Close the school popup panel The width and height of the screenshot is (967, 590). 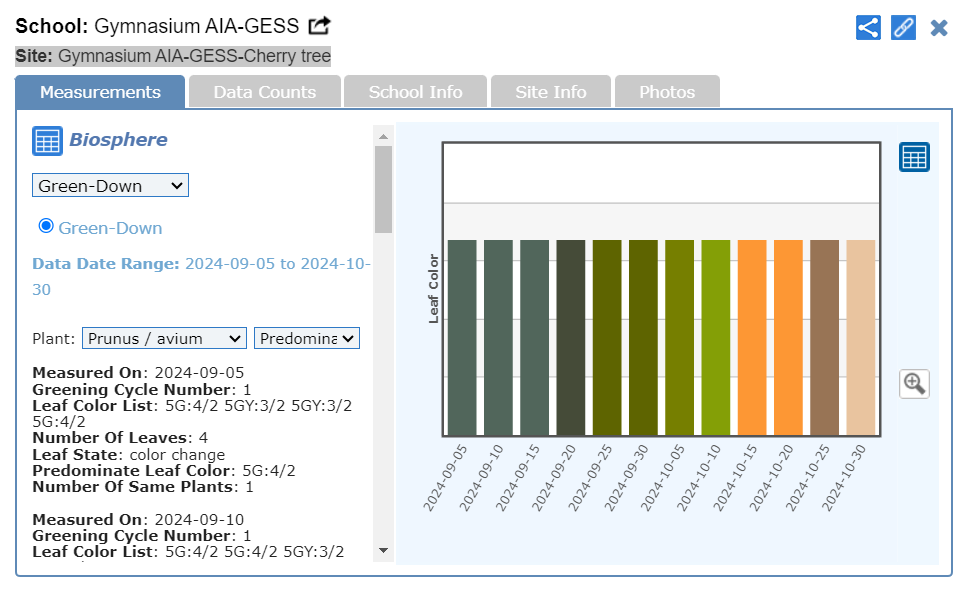pos(939,28)
